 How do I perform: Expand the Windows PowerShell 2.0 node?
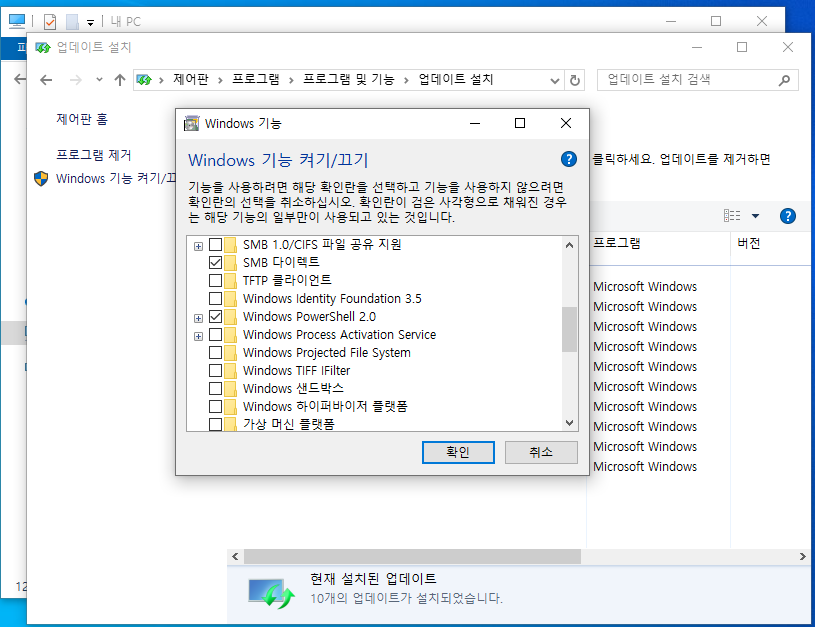point(198,318)
